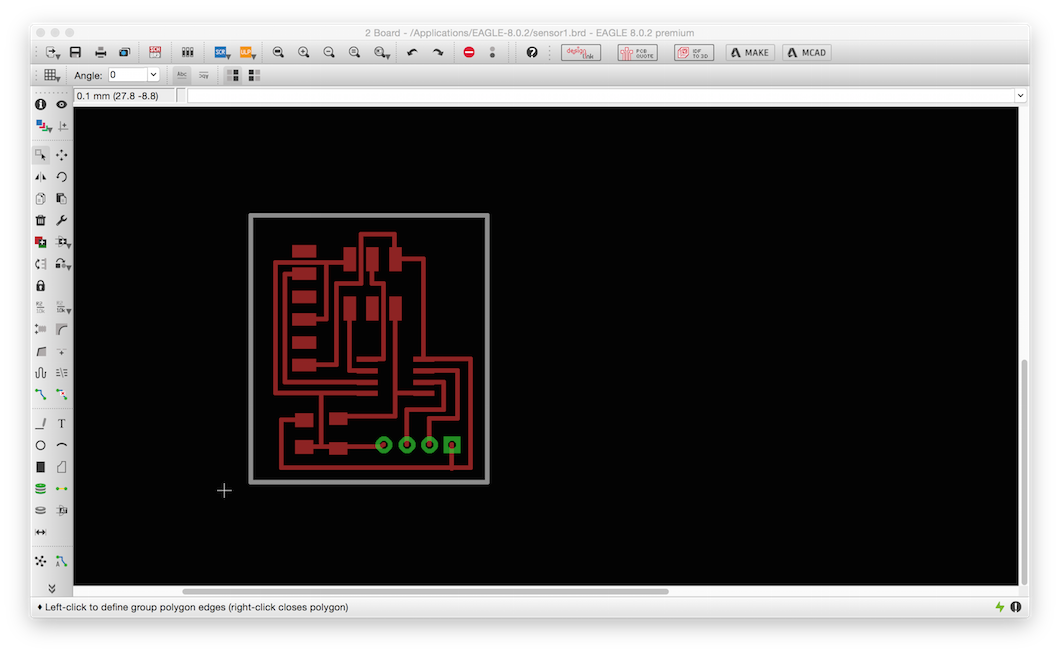Select the Move tool
1060x654 pixels.
(62, 156)
